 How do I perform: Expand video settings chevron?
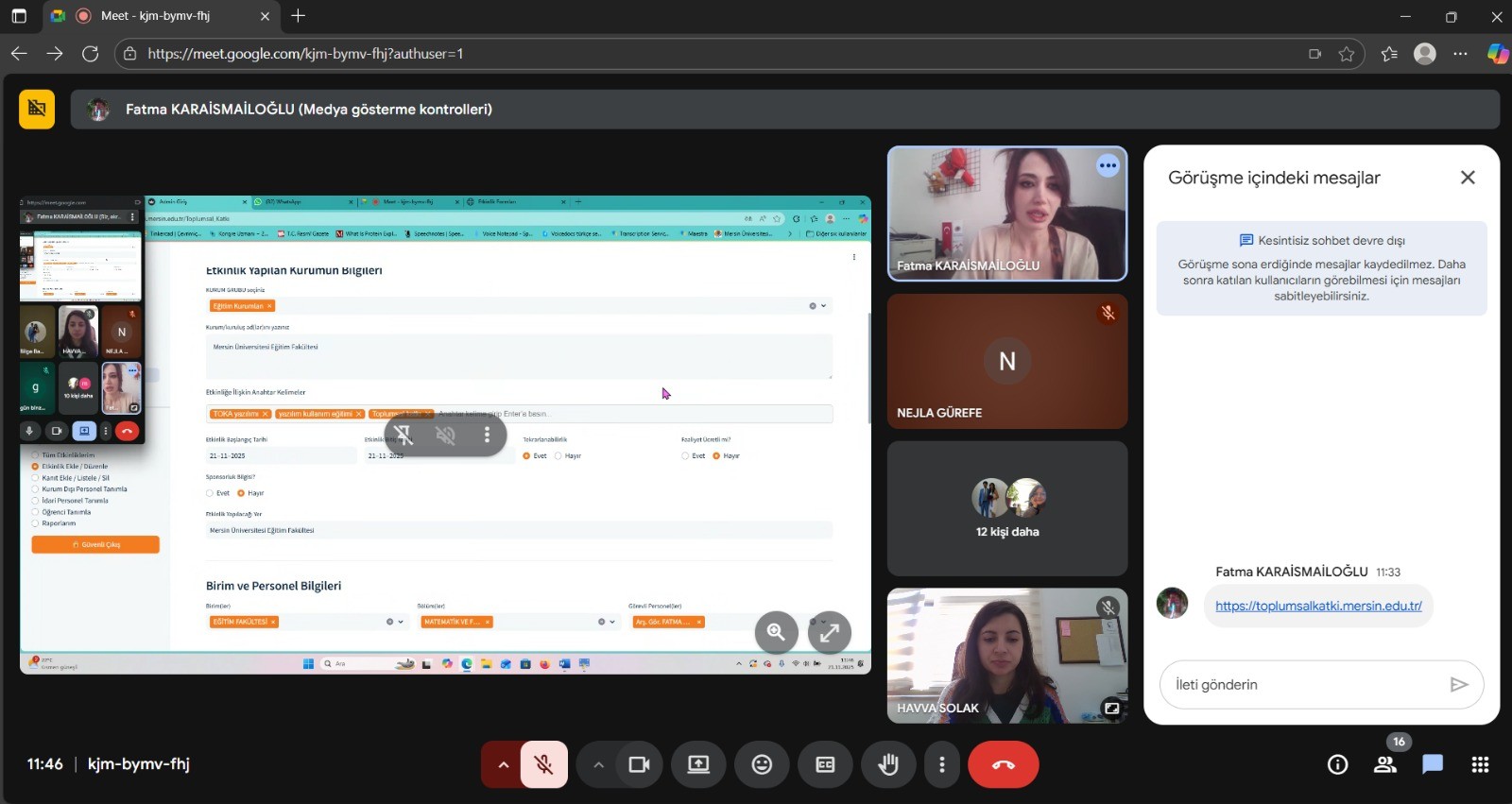click(598, 764)
